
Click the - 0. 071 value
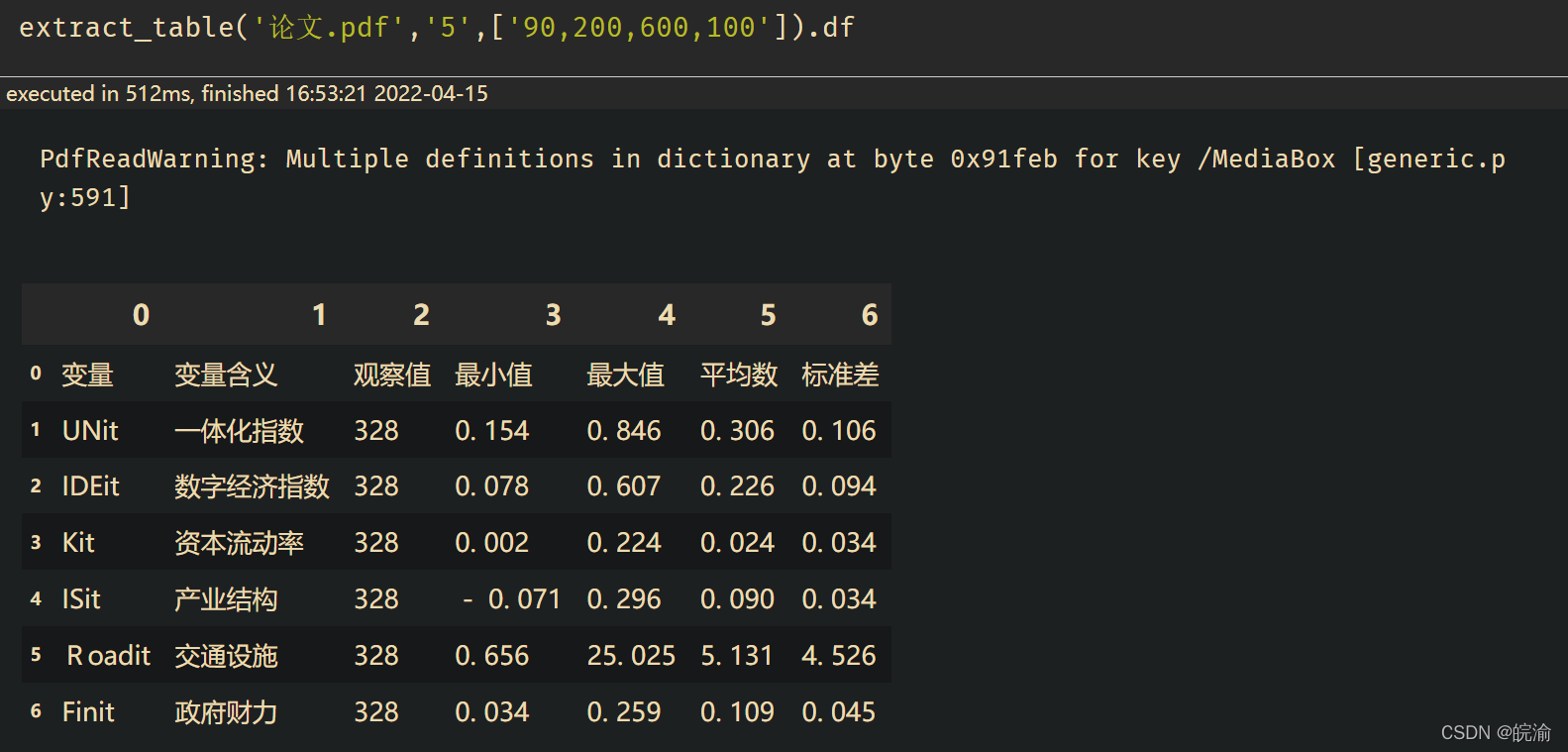pos(512,598)
